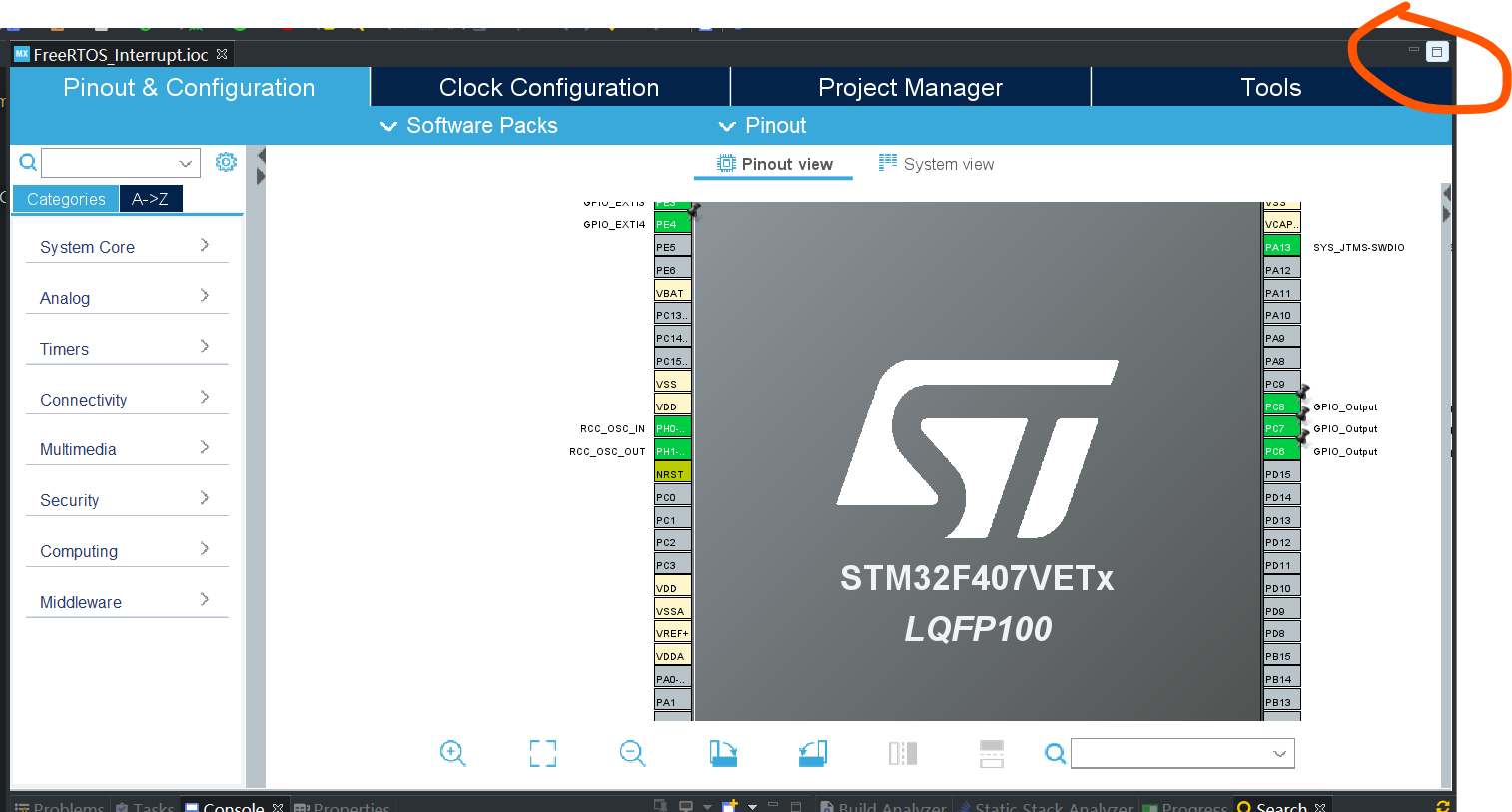Click the zoom out magnifier icon
The width and height of the screenshot is (1512, 812).
pyautogui.click(x=632, y=753)
